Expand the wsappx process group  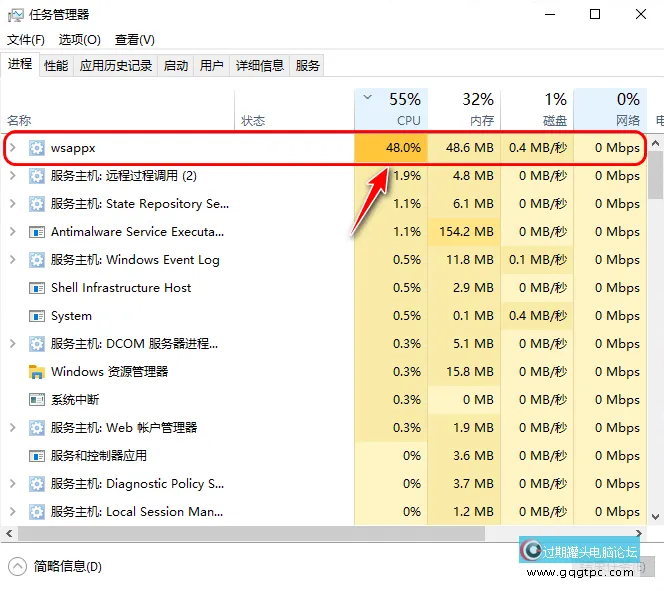click(13, 148)
